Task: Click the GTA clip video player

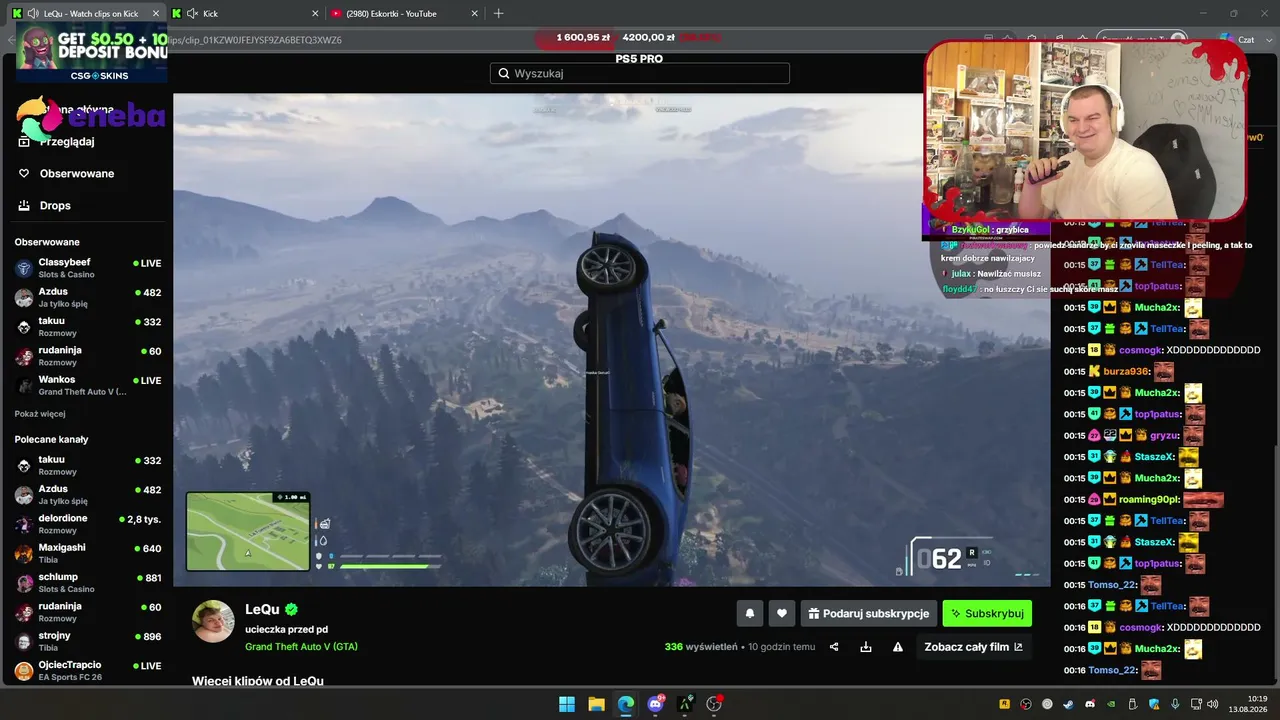Action: click(611, 340)
